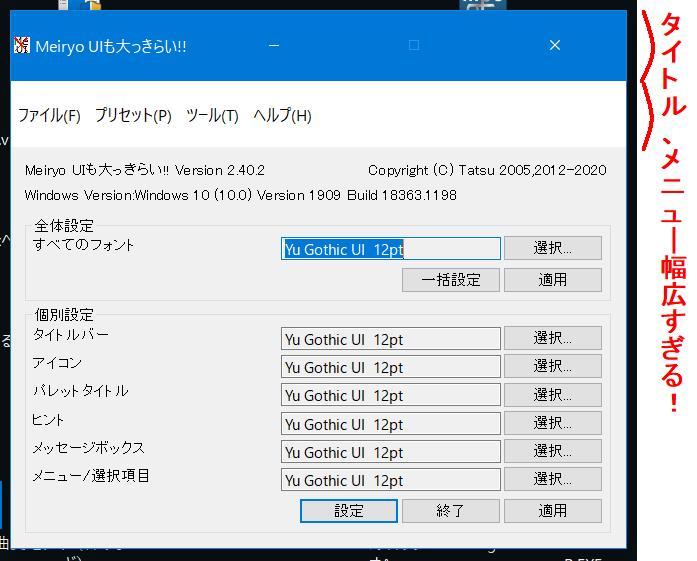Click the Copyright (C) Tatsu 2005,2012-2020 text
The width and height of the screenshot is (697, 561).
coord(487,170)
